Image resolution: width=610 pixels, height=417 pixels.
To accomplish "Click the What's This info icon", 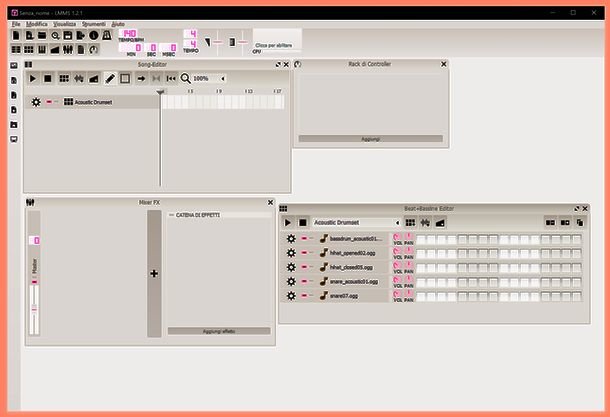I will tap(94, 35).
